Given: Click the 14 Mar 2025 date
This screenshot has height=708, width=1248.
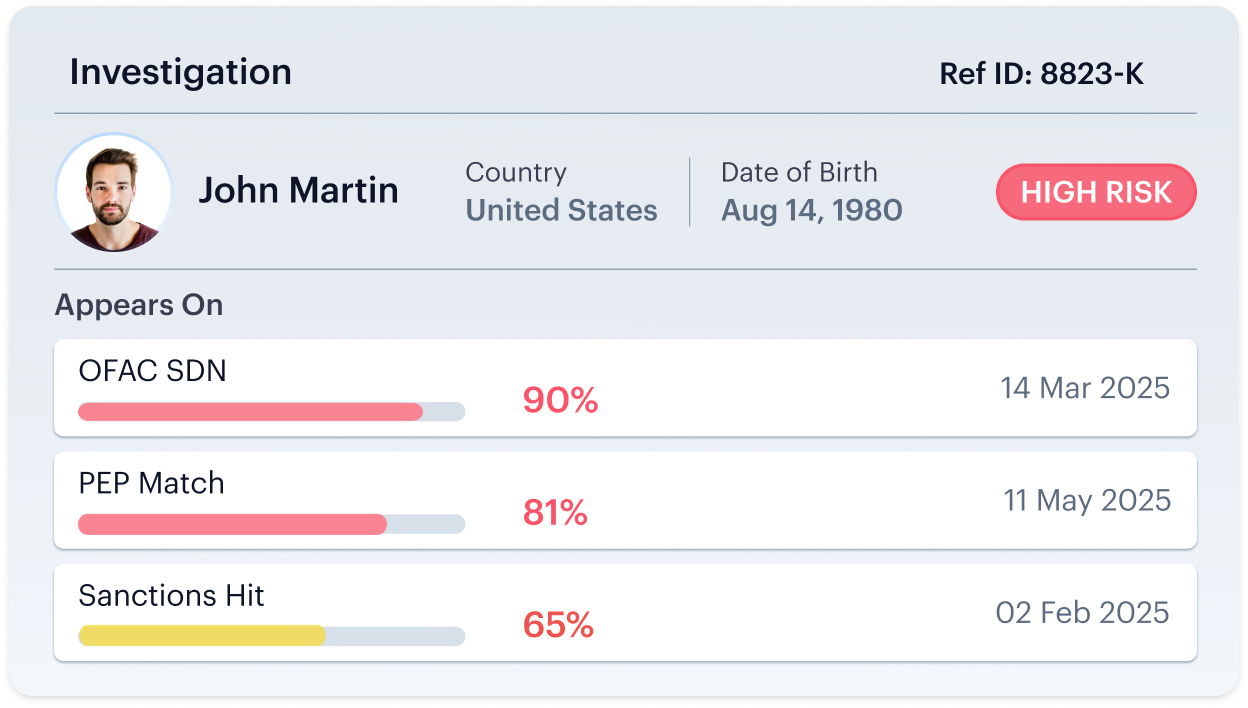Looking at the screenshot, I should pyautogui.click(x=1085, y=388).
